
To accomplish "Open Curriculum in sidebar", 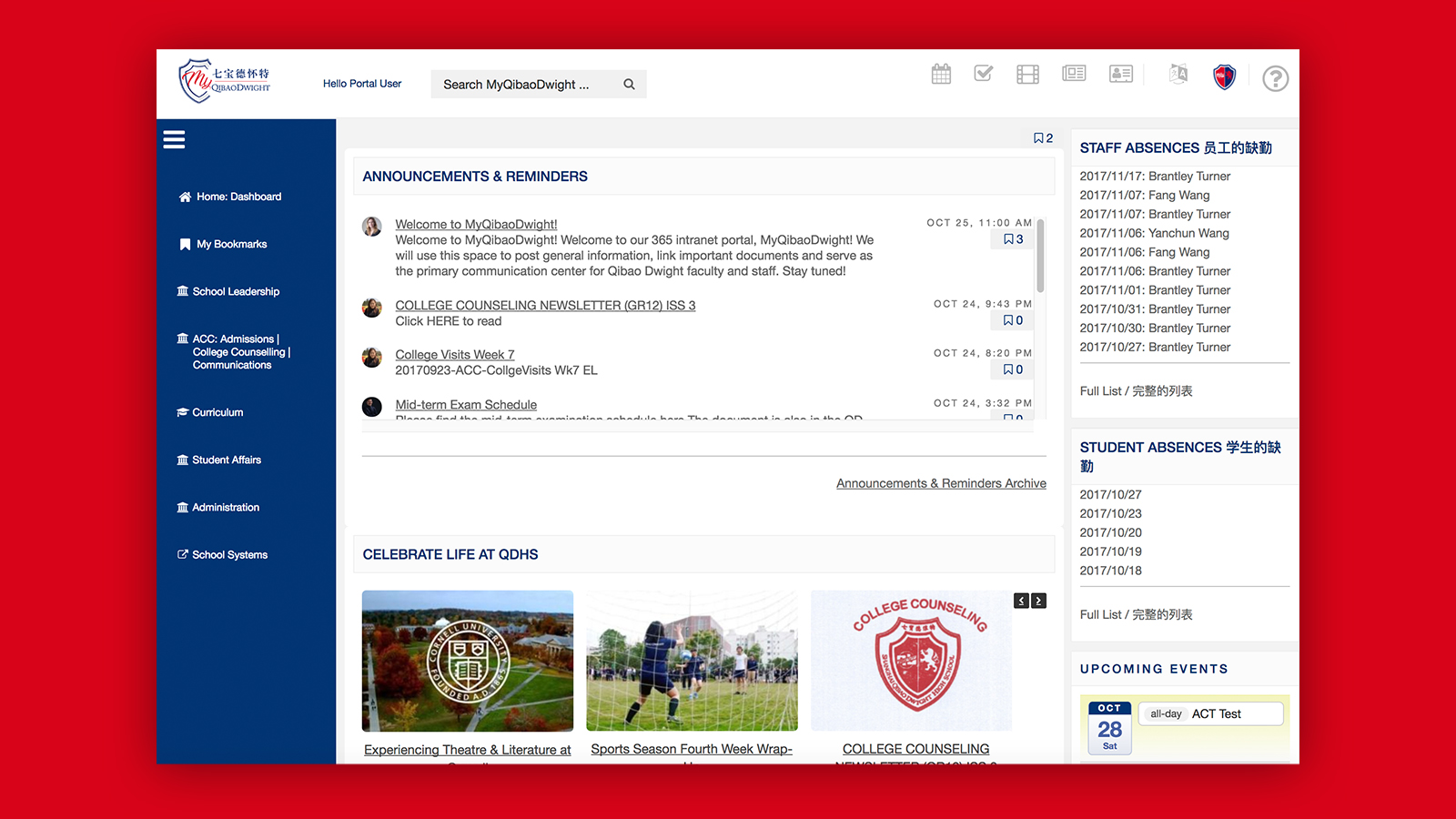I will pos(210,412).
